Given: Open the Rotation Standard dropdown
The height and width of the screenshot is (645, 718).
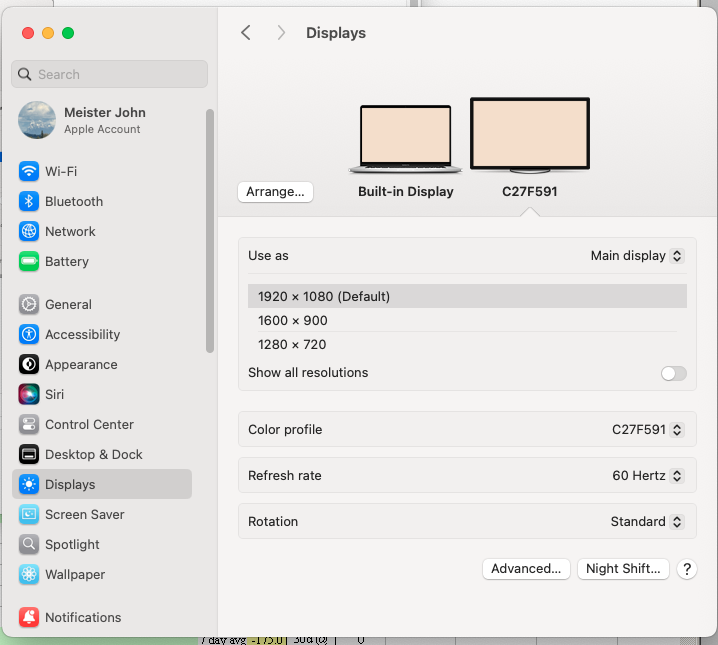Looking at the screenshot, I should tap(646, 522).
